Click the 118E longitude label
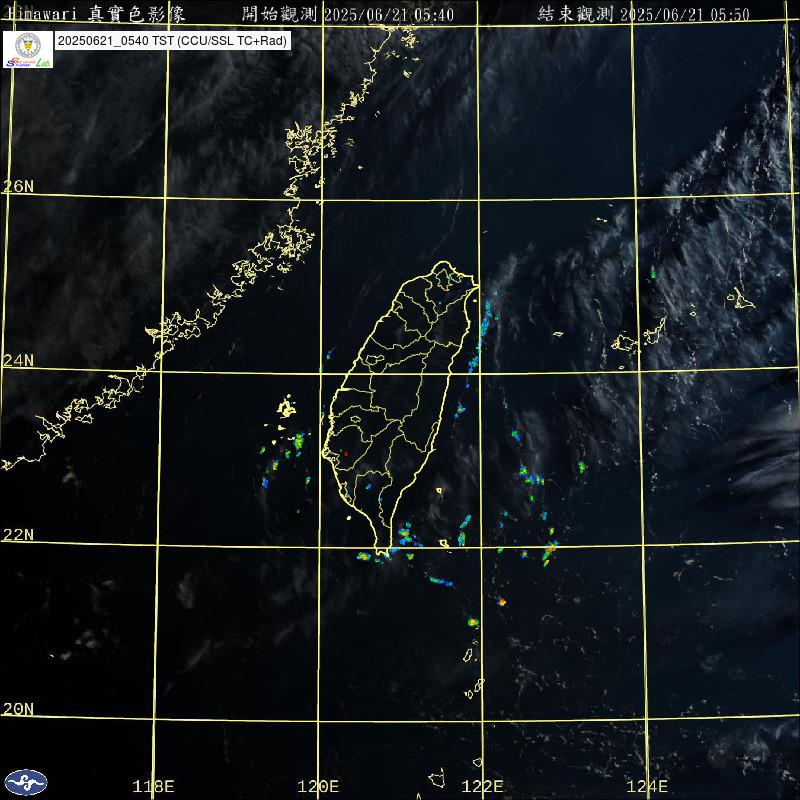The image size is (800, 800). (x=153, y=786)
